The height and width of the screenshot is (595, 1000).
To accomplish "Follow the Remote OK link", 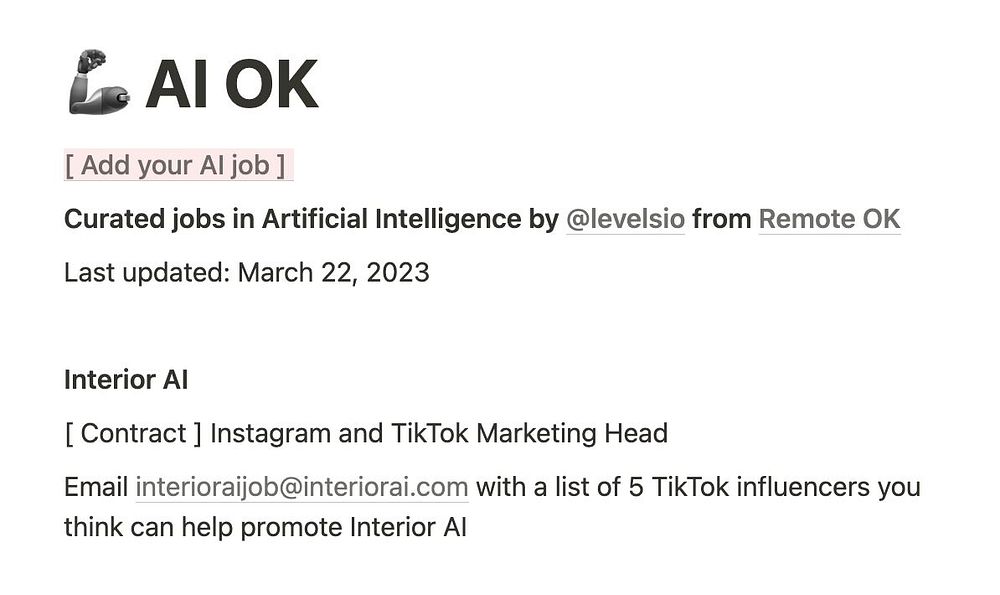I will pos(829,219).
